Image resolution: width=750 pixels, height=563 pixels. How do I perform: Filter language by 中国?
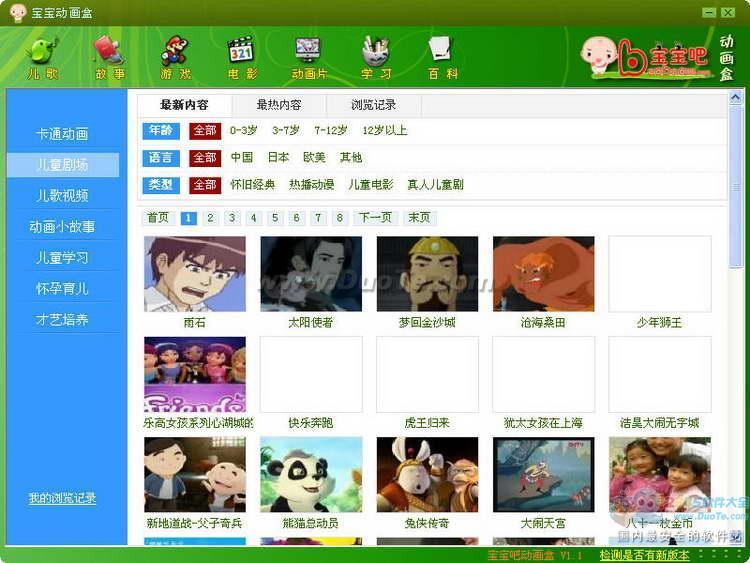click(242, 157)
